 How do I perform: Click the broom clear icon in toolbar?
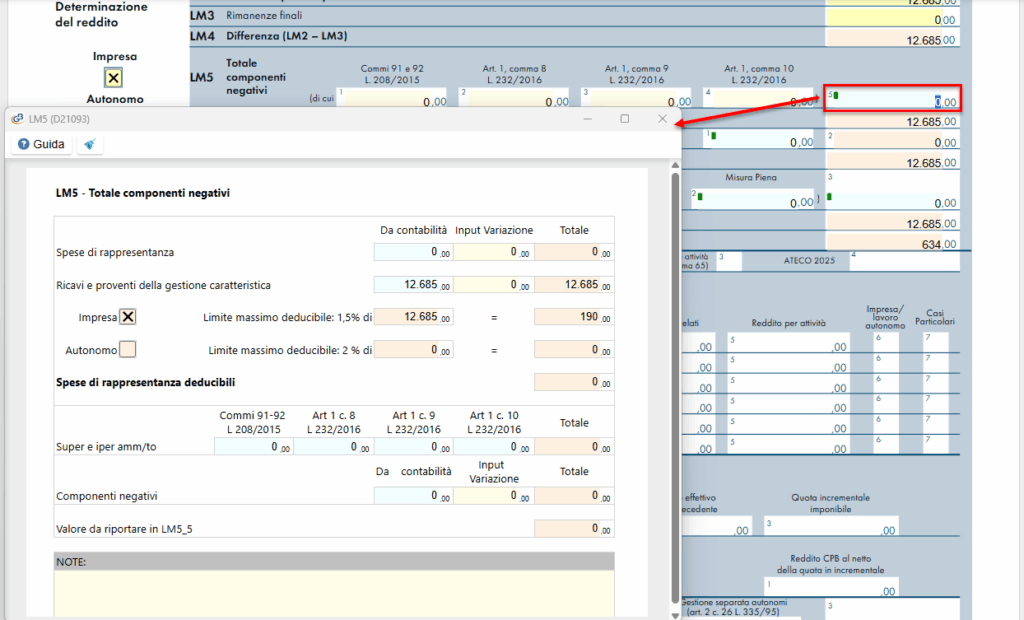pyautogui.click(x=90, y=145)
